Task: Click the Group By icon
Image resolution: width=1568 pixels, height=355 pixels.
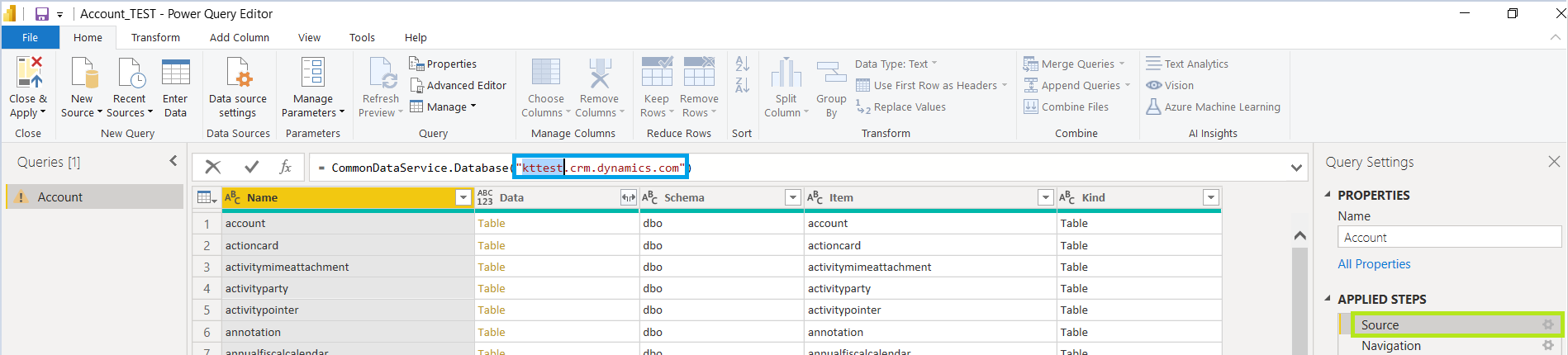Action: click(831, 73)
